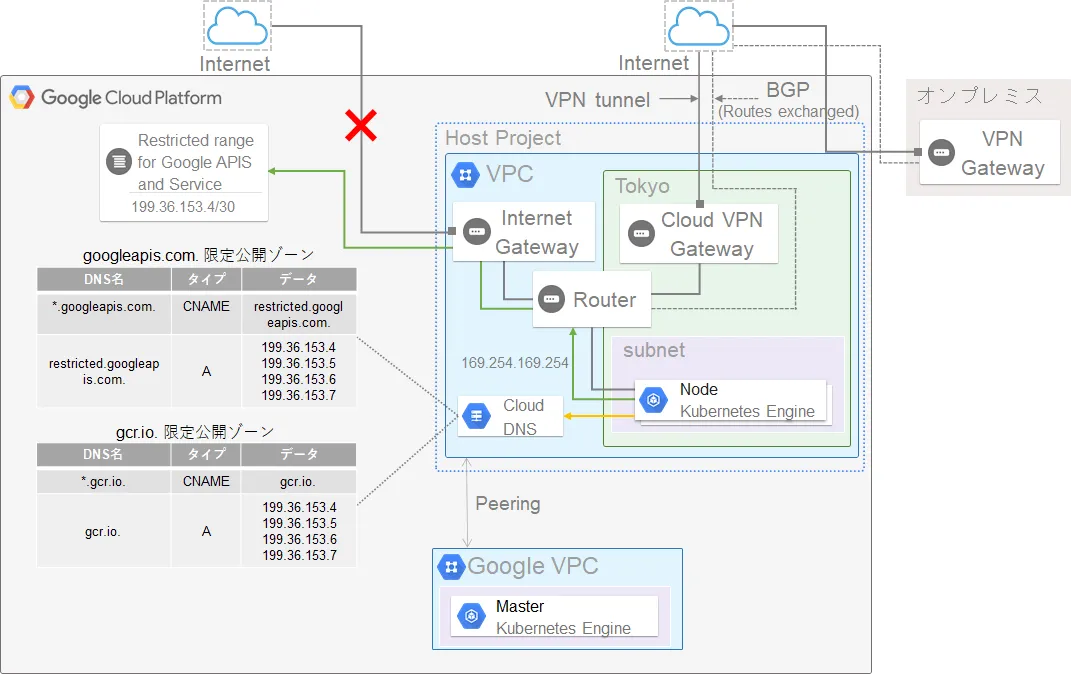Viewport: 1071px width, 674px height.
Task: Select the cloud icon connected to the VPN tunnel
Action: point(699,27)
